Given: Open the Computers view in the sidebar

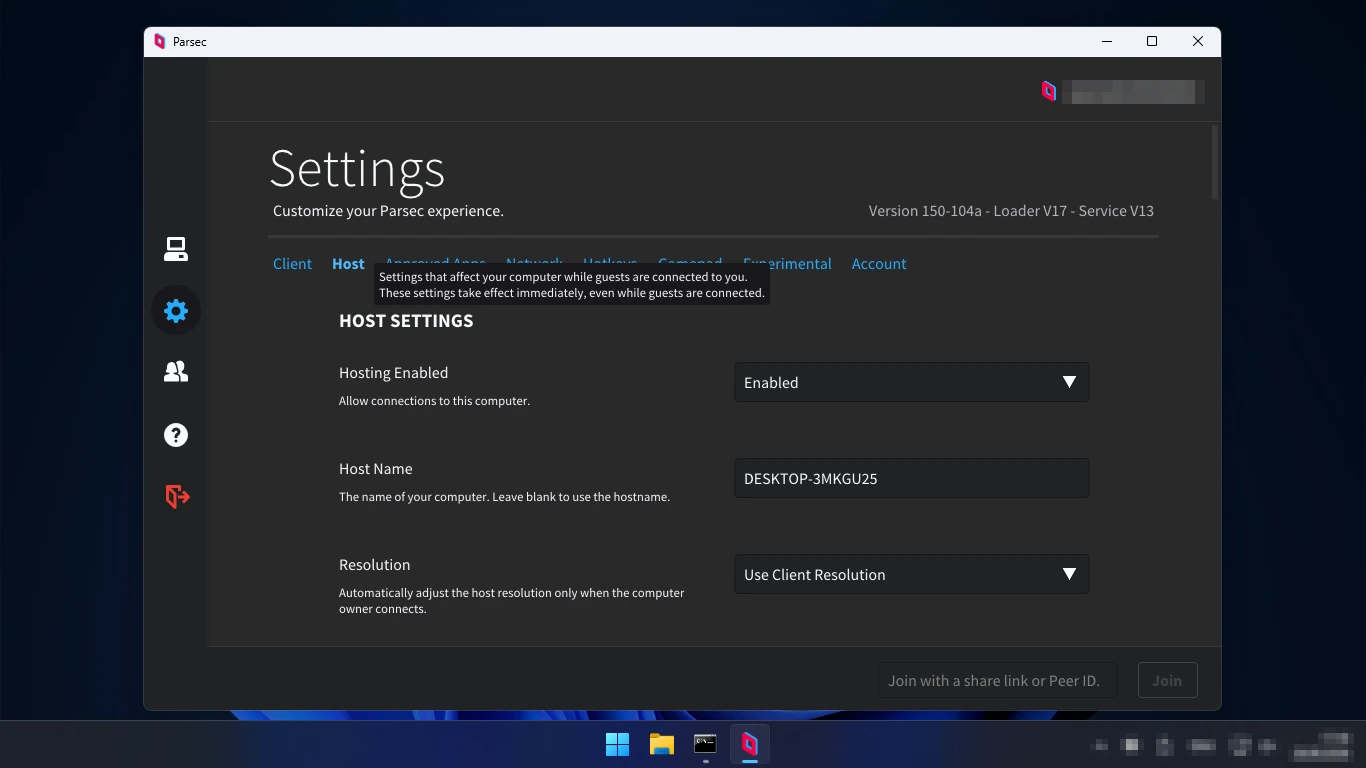Looking at the screenshot, I should tap(176, 249).
